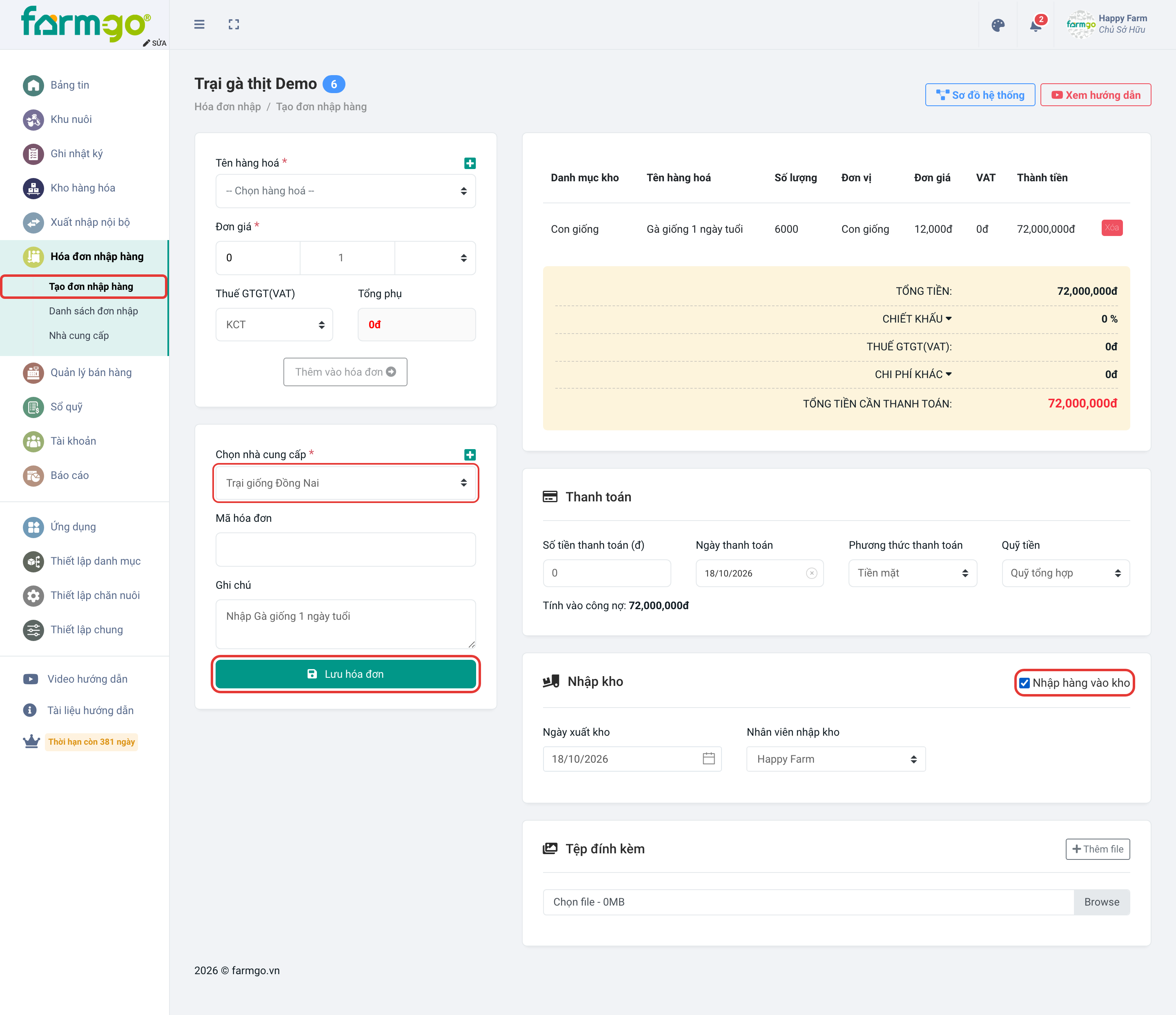
Task: Open Báo cáo sidebar icon
Action: [33, 475]
